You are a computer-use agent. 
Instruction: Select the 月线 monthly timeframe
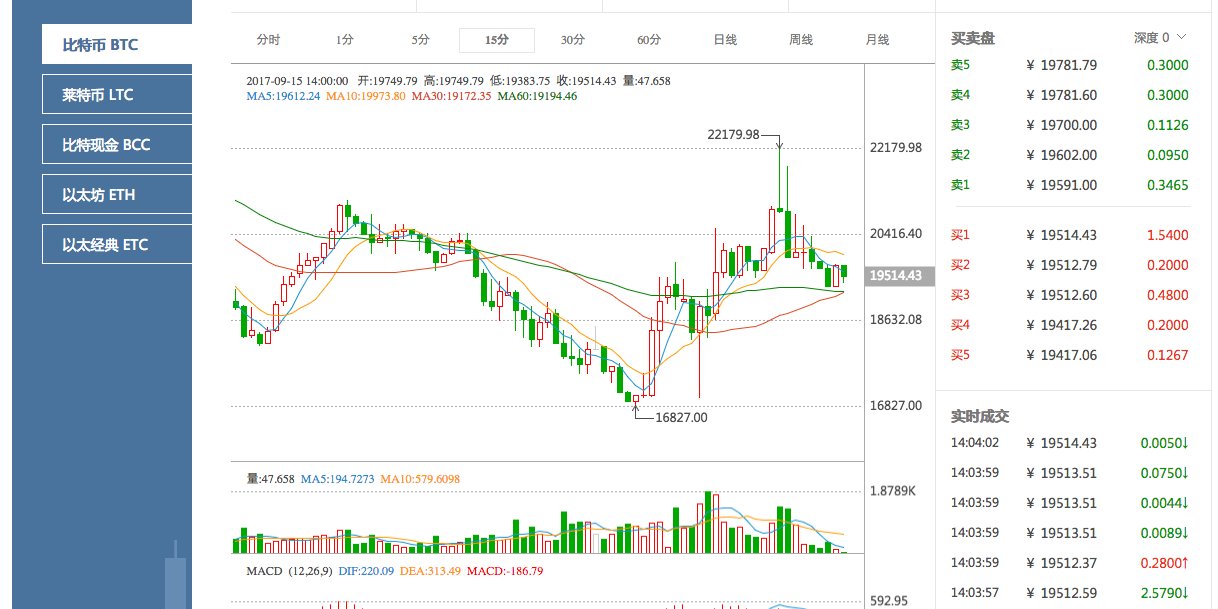(876, 39)
